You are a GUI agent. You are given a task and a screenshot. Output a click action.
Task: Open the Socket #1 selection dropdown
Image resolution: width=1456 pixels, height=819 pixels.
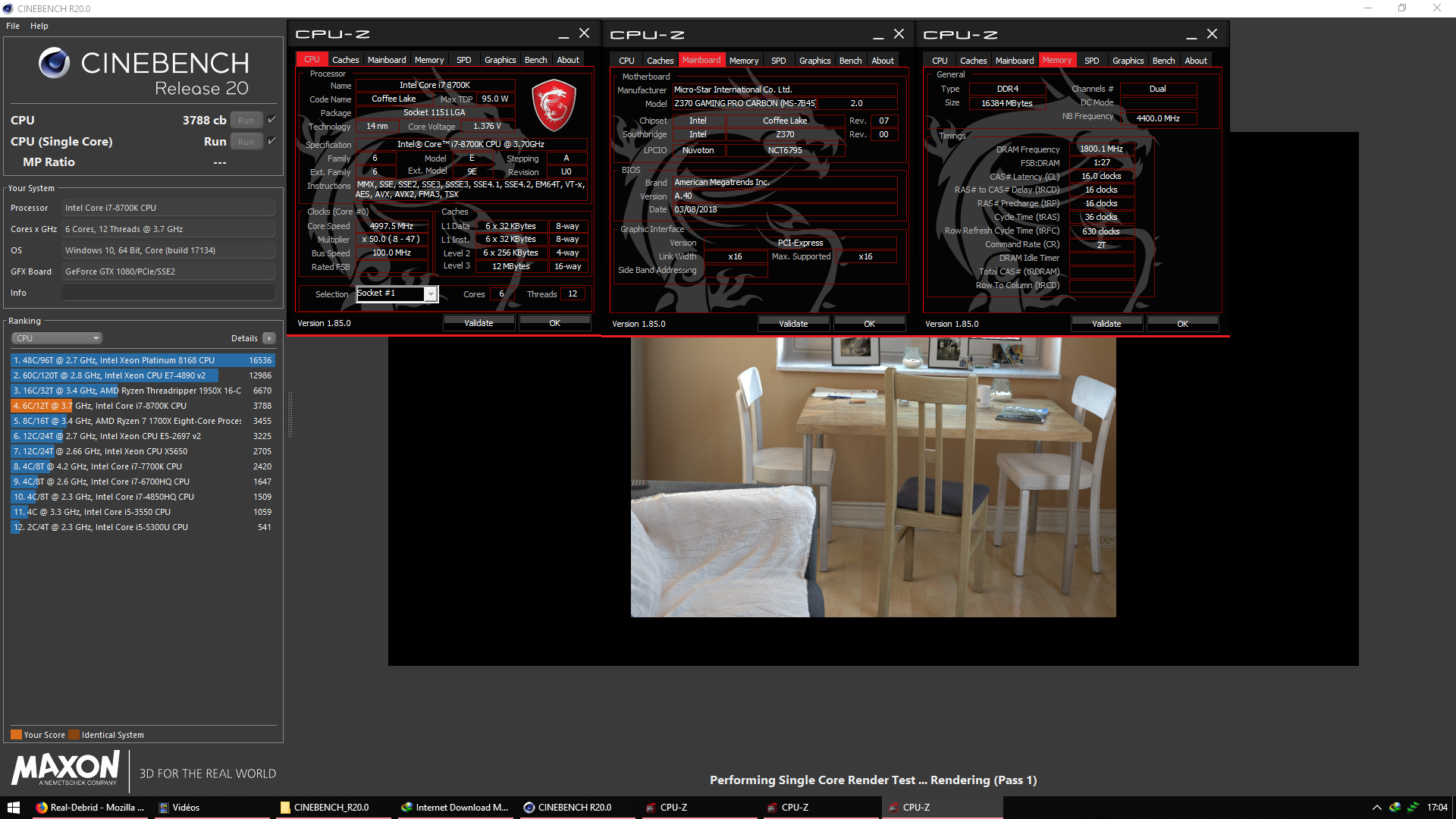(x=430, y=294)
